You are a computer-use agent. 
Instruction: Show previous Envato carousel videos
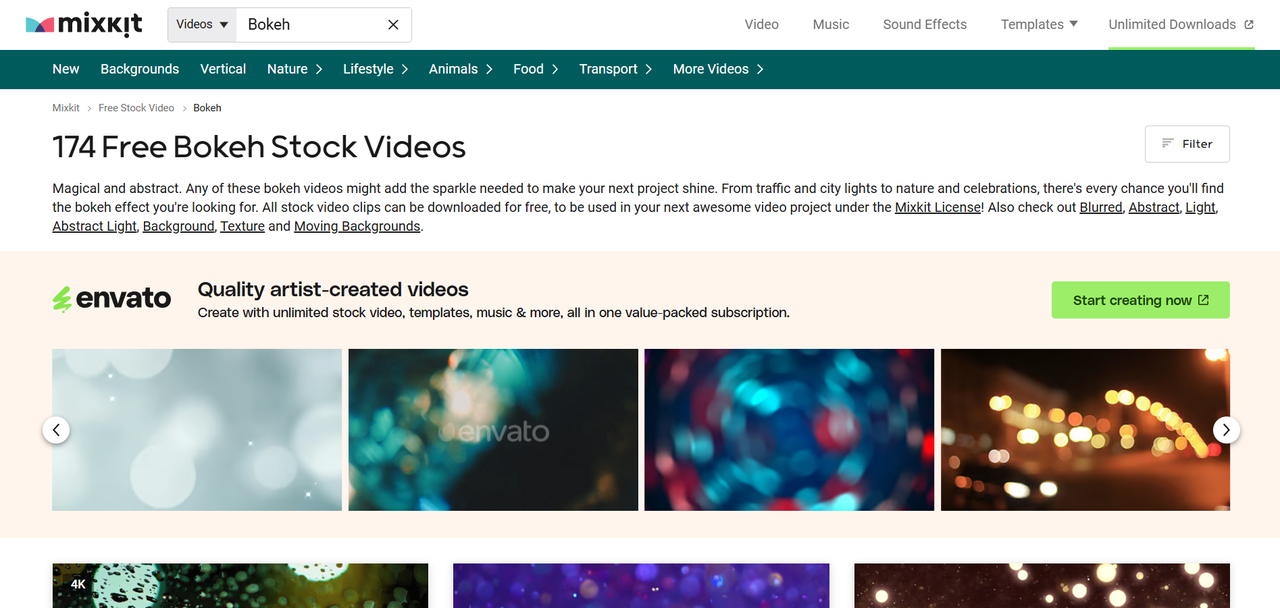pyautogui.click(x=56, y=430)
